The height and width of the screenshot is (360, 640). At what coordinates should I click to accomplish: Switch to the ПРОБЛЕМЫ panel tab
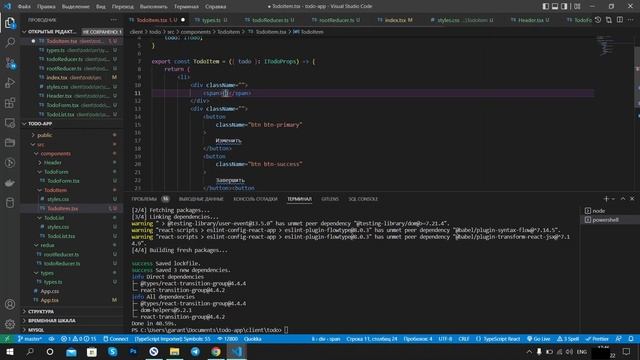(x=150, y=199)
